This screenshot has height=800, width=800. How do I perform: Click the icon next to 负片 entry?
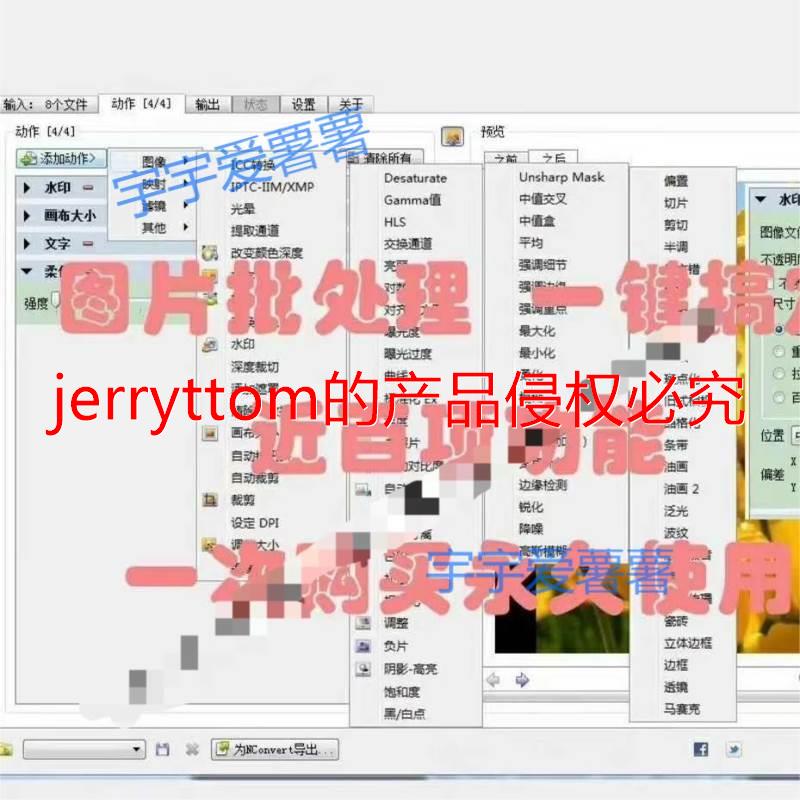coord(363,646)
